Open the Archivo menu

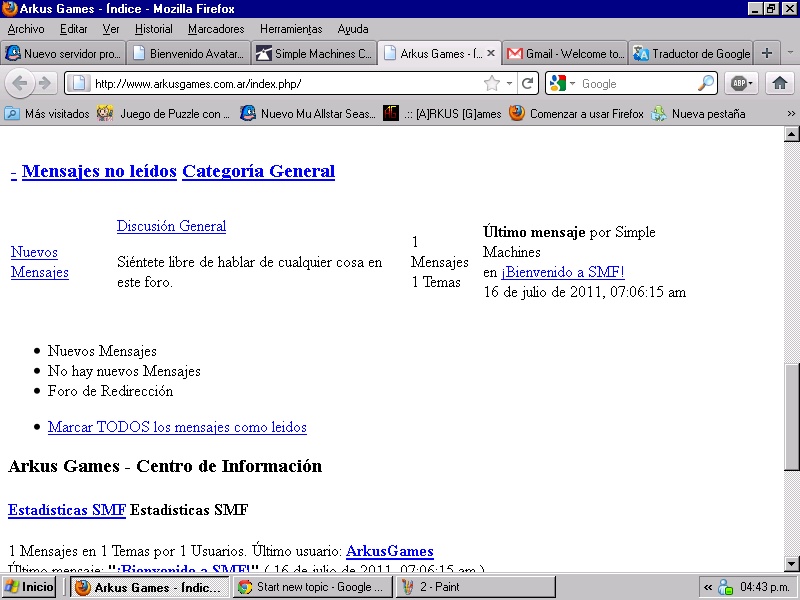[x=26, y=29]
